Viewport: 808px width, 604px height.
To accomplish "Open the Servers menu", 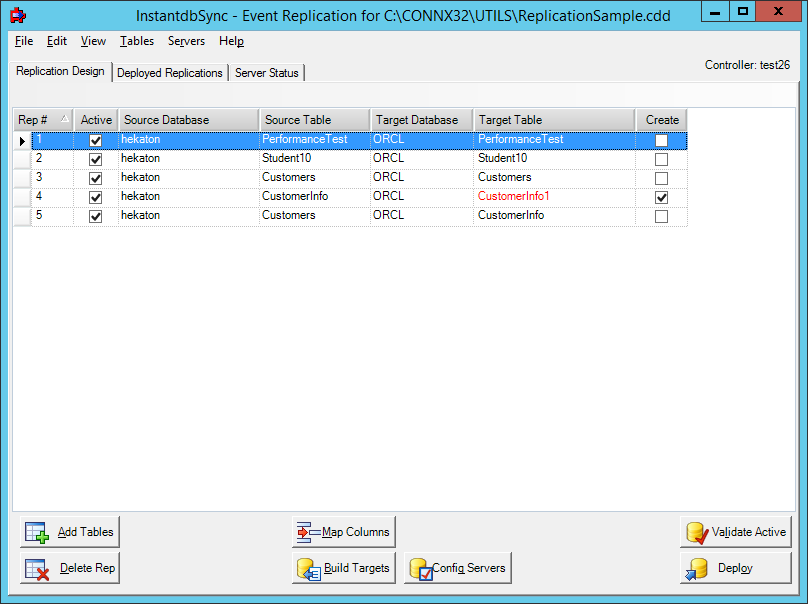I will click(x=186, y=41).
